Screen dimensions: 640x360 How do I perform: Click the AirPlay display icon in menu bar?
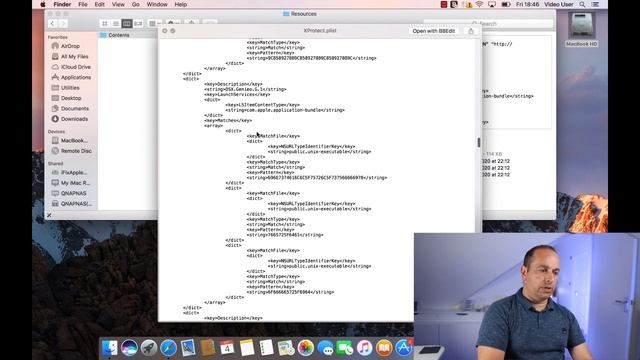(x=492, y=4)
